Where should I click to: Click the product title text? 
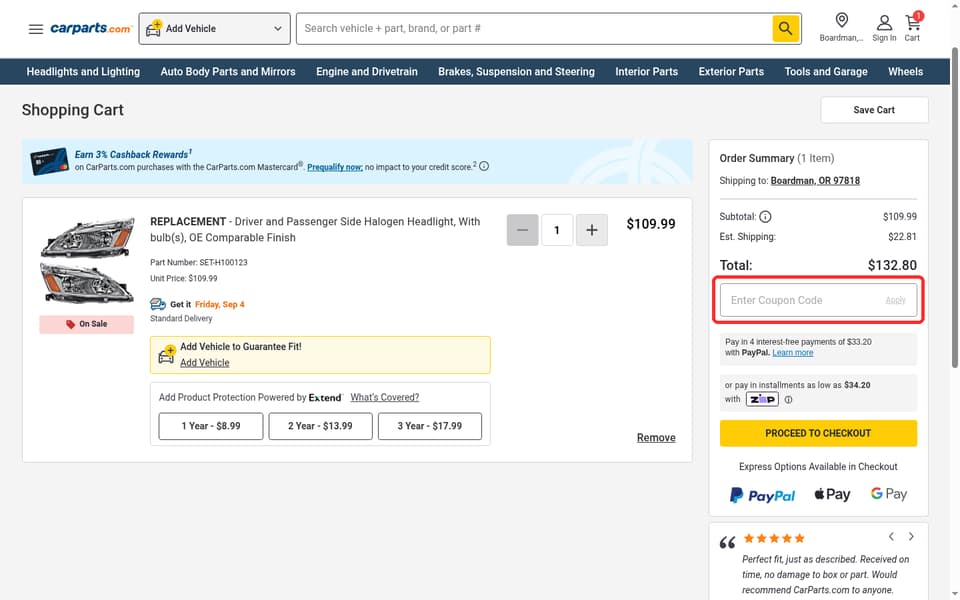tap(315, 230)
